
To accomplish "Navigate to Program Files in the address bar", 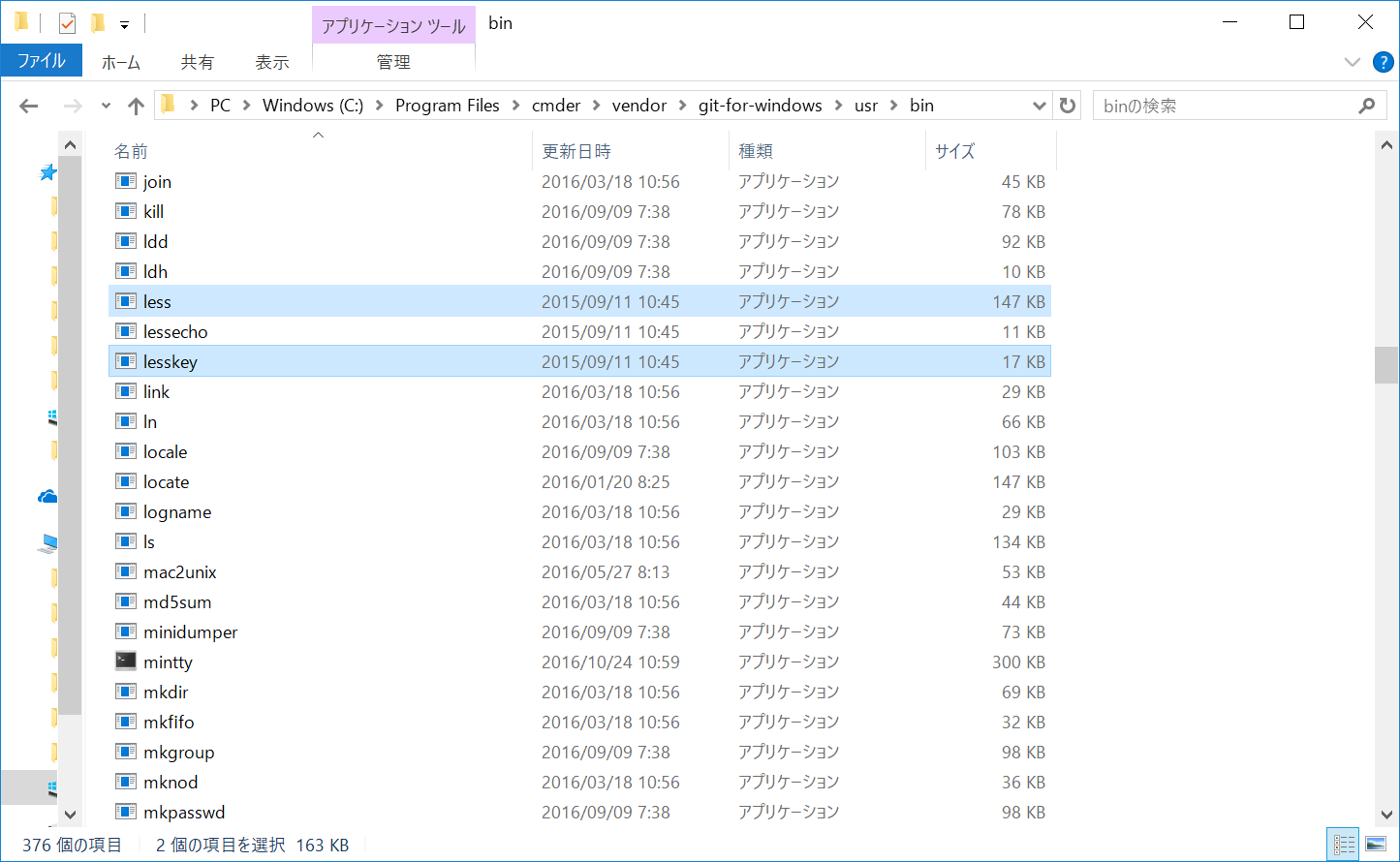I will [x=448, y=106].
